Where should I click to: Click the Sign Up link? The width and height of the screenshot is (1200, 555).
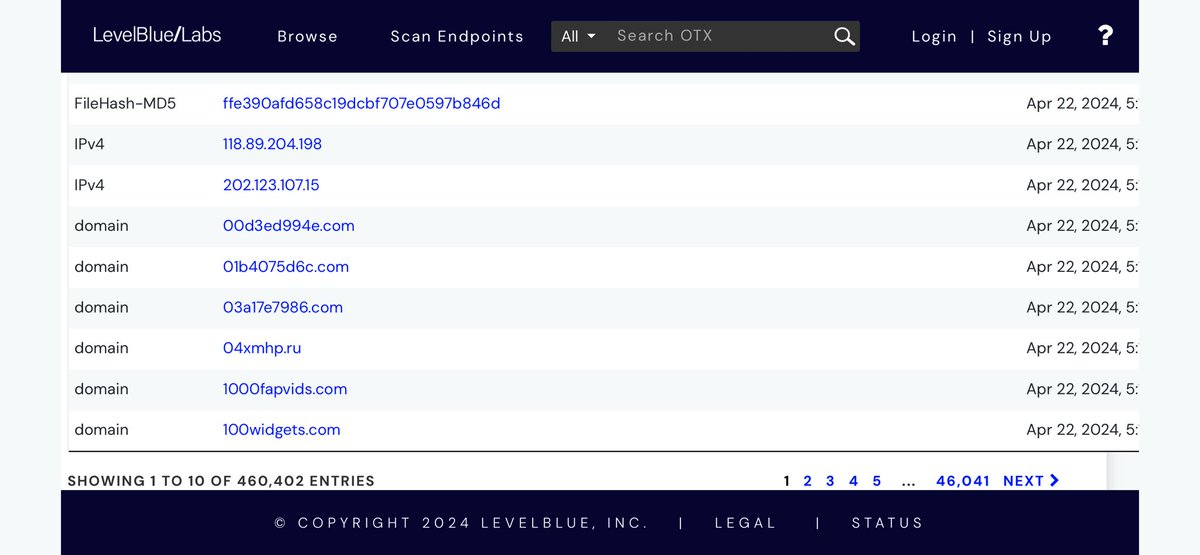tap(1019, 36)
